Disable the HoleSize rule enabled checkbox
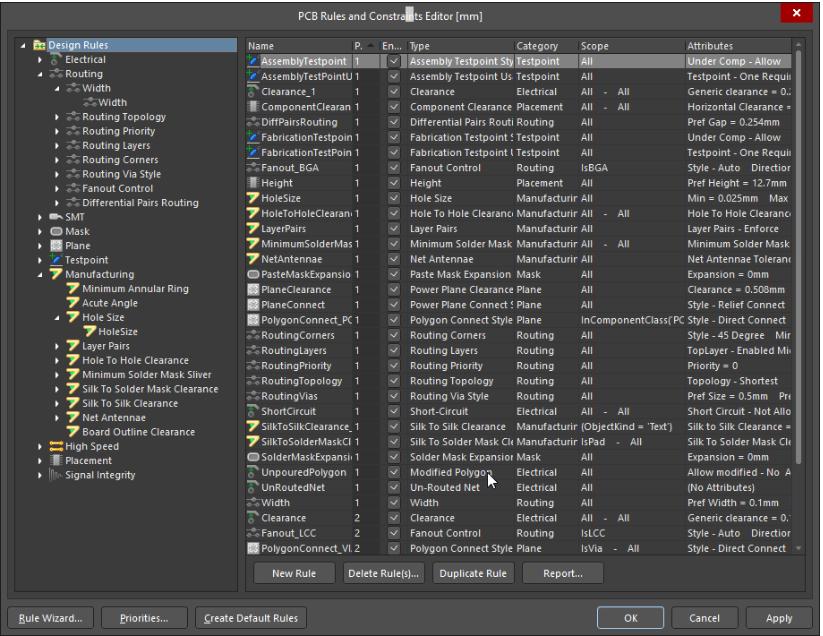Screen dimensions: 823x636 pyautogui.click(x=393, y=198)
